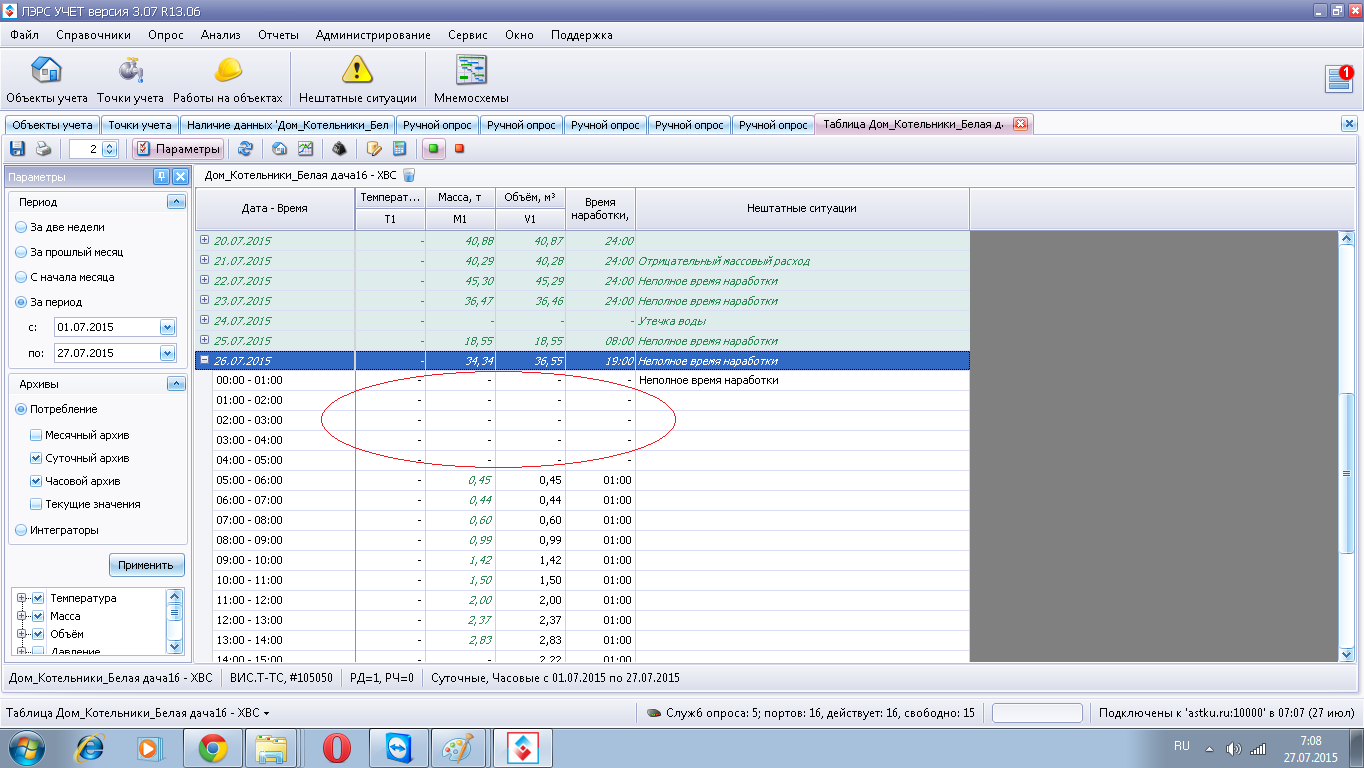Enable Текущие значения checkbox

[36, 504]
